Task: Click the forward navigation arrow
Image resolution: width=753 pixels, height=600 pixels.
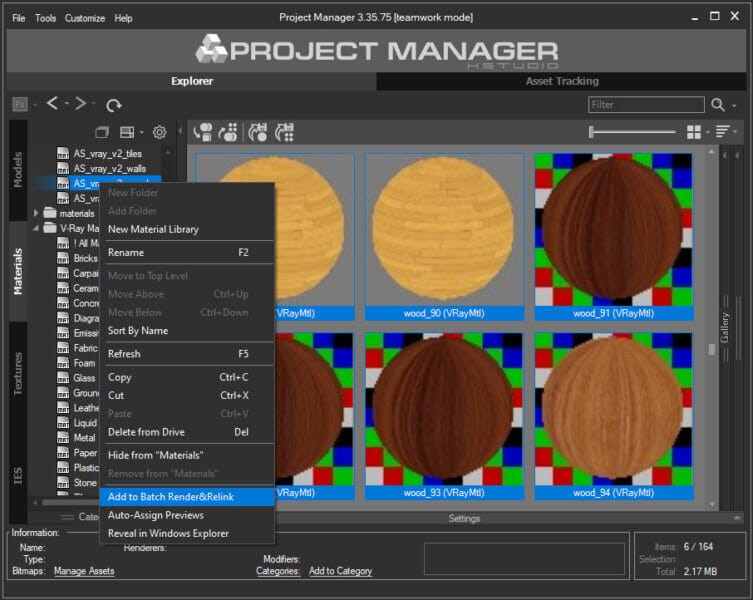Action: point(80,103)
